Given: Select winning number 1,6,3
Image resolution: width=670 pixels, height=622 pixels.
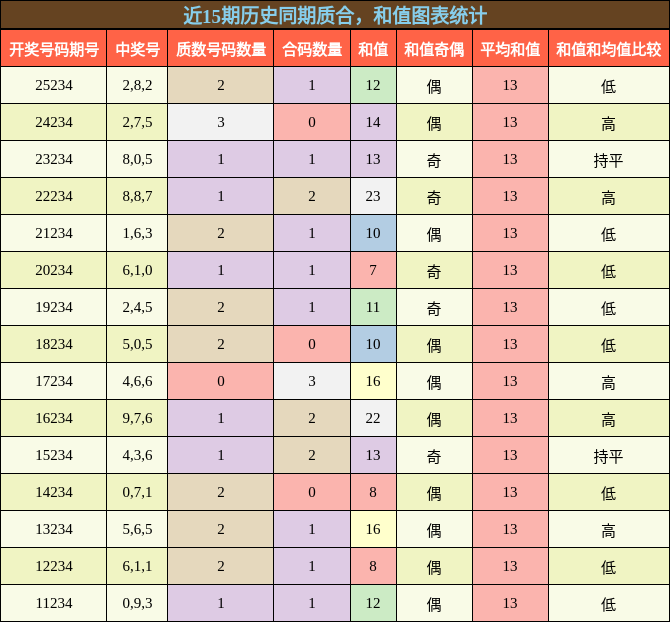Looking at the screenshot, I should [137, 233].
